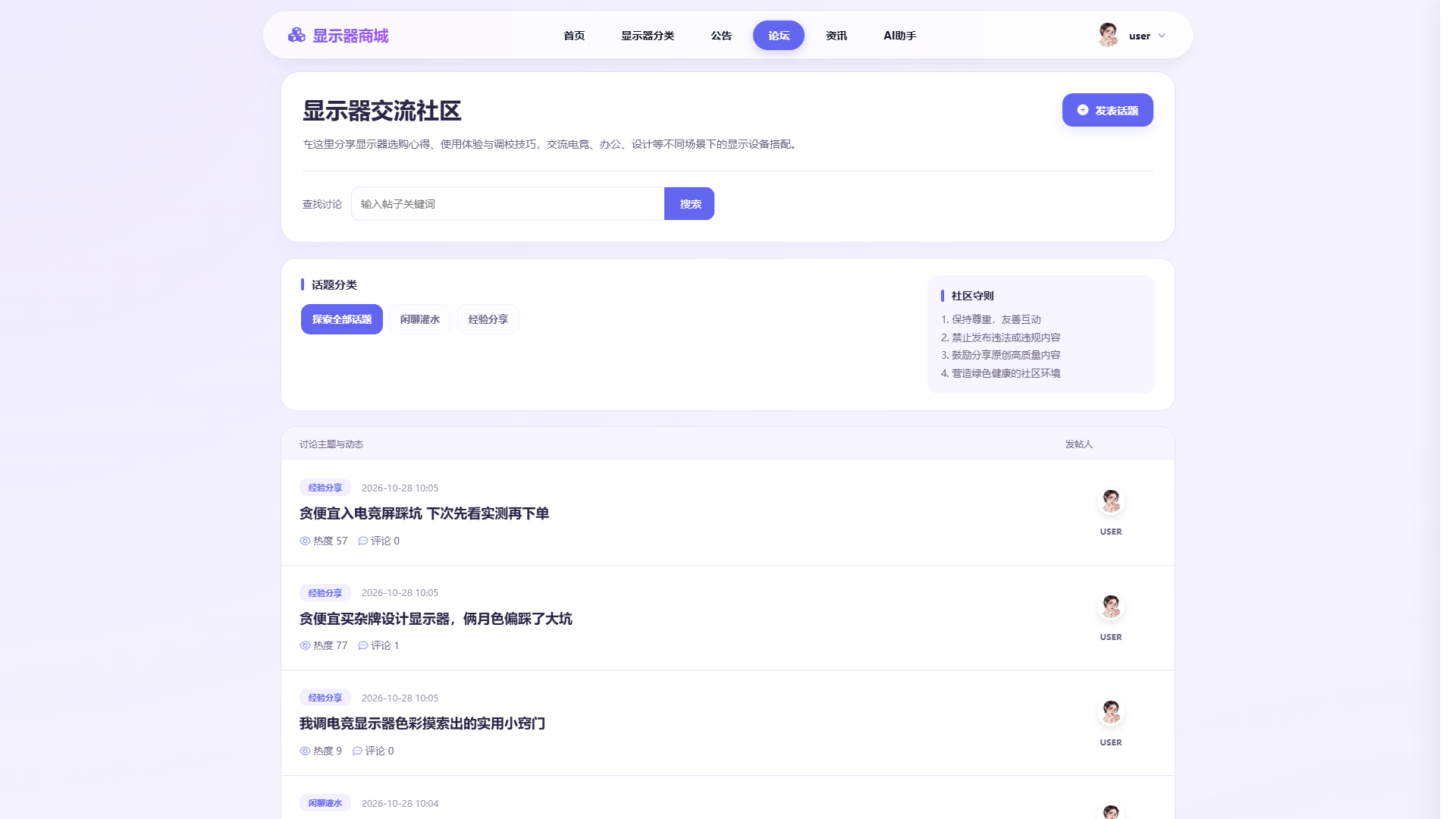Viewport: 1456px width, 819px height.
Task: Click rule text 鼓励分享原创高质量内容
Action: 1006,355
